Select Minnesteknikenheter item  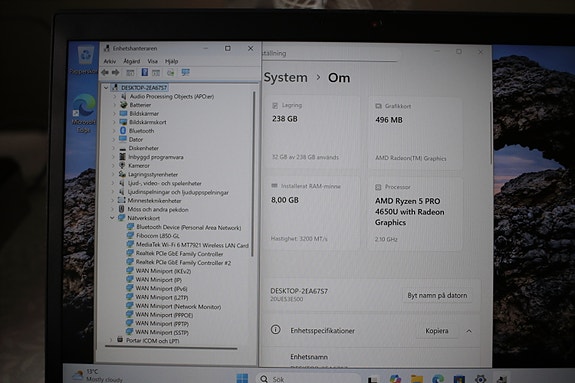[154, 201]
